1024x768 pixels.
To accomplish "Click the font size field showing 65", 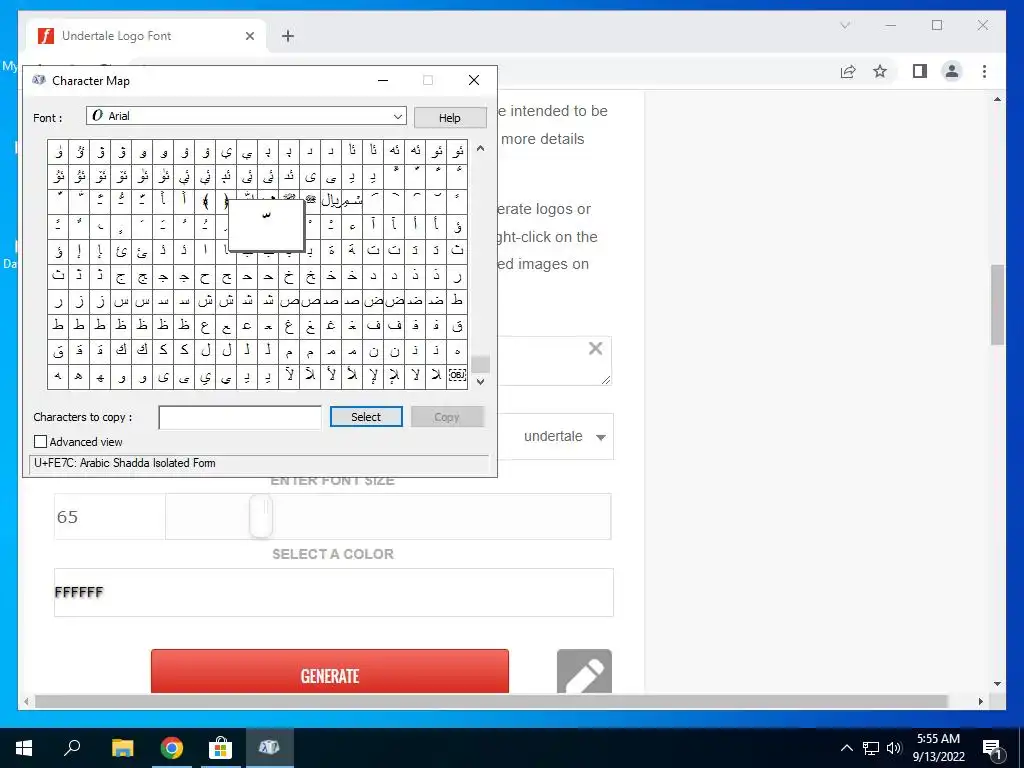I will [110, 517].
